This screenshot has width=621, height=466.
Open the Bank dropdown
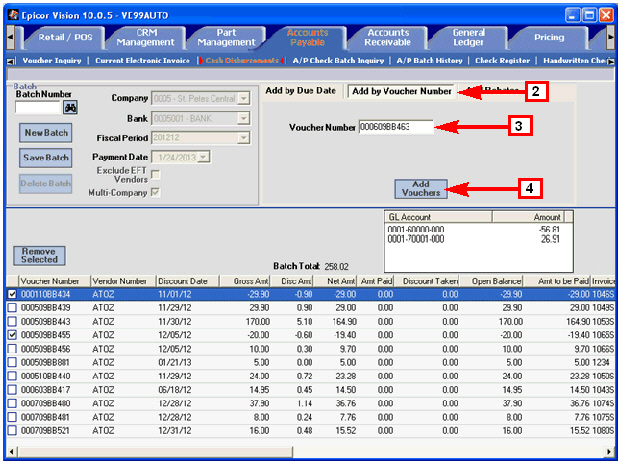(x=244, y=118)
